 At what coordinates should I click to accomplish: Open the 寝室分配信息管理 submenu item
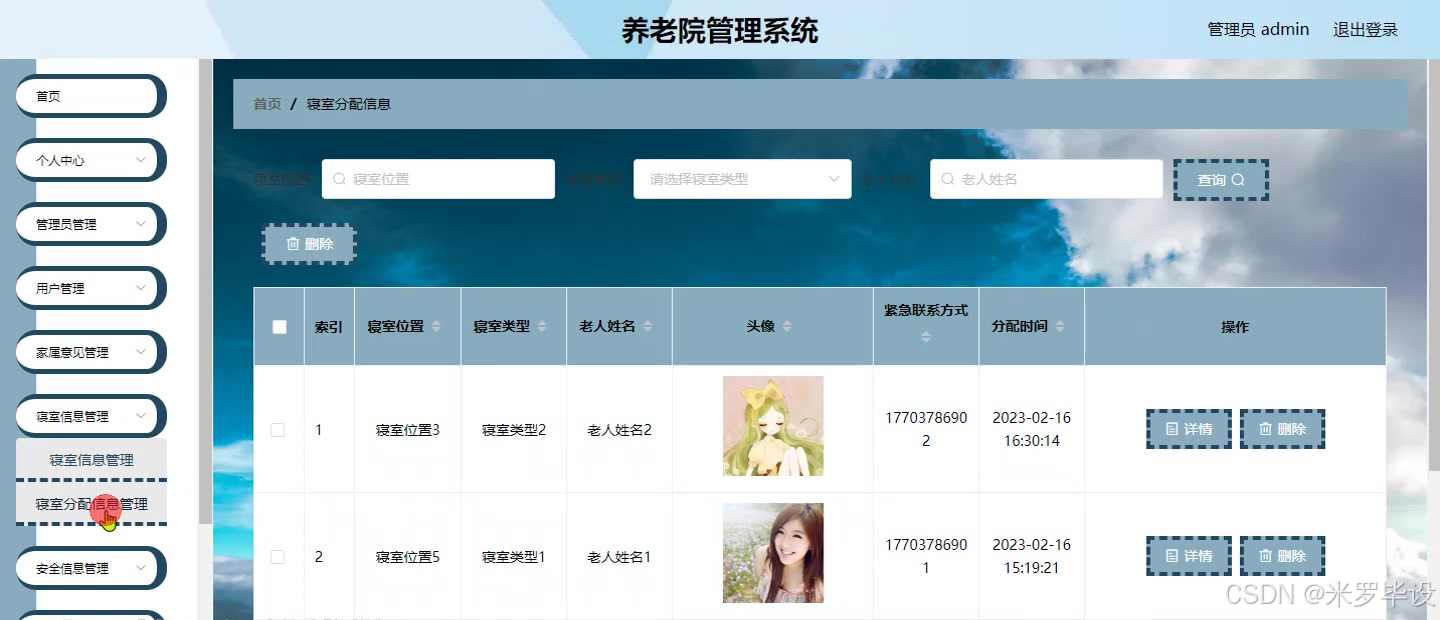pyautogui.click(x=91, y=504)
